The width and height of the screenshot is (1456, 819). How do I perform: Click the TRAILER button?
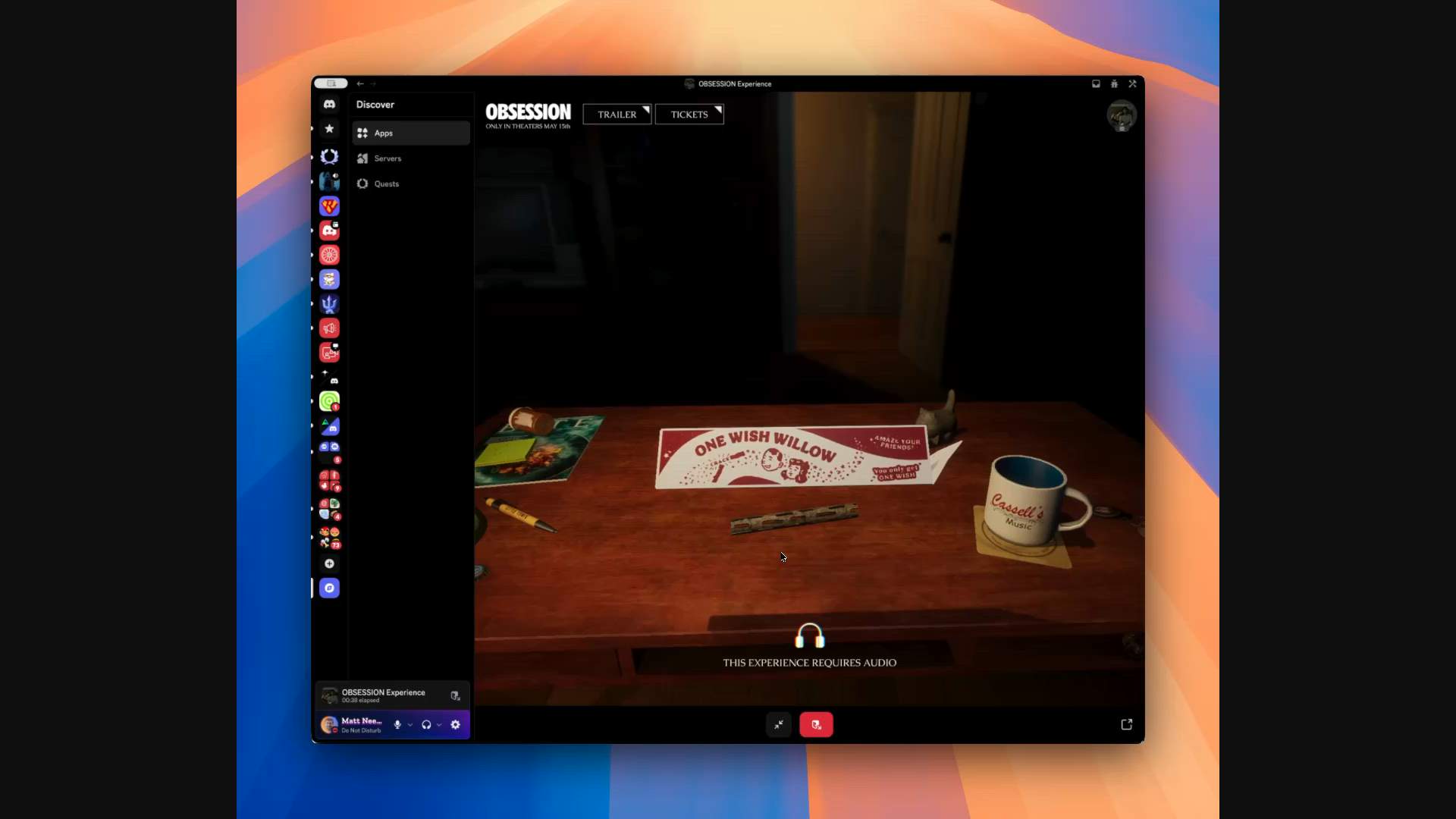(x=617, y=115)
